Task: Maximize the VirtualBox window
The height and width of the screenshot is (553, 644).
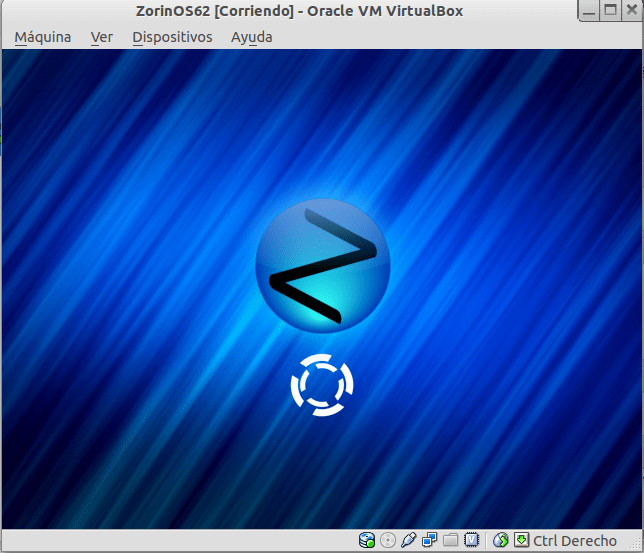Action: point(611,11)
